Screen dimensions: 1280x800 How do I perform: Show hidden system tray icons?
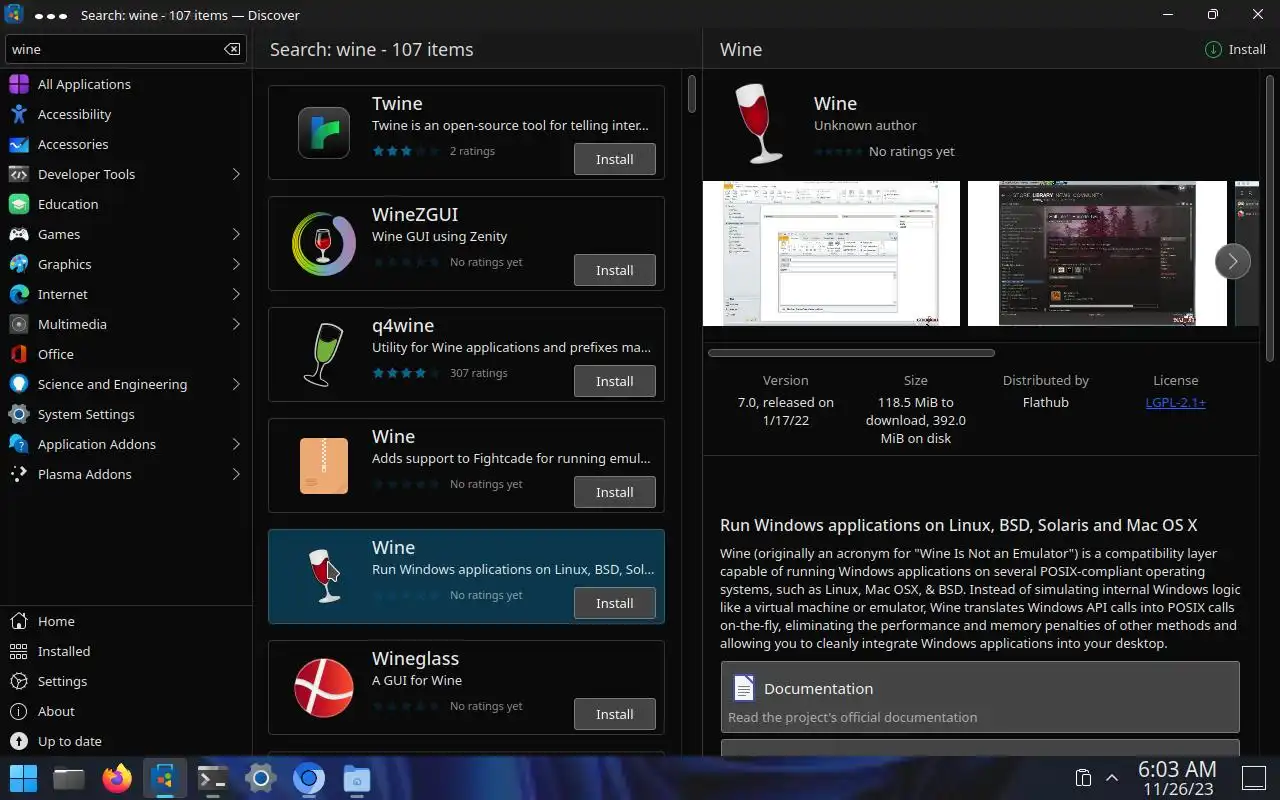[x=1111, y=778]
